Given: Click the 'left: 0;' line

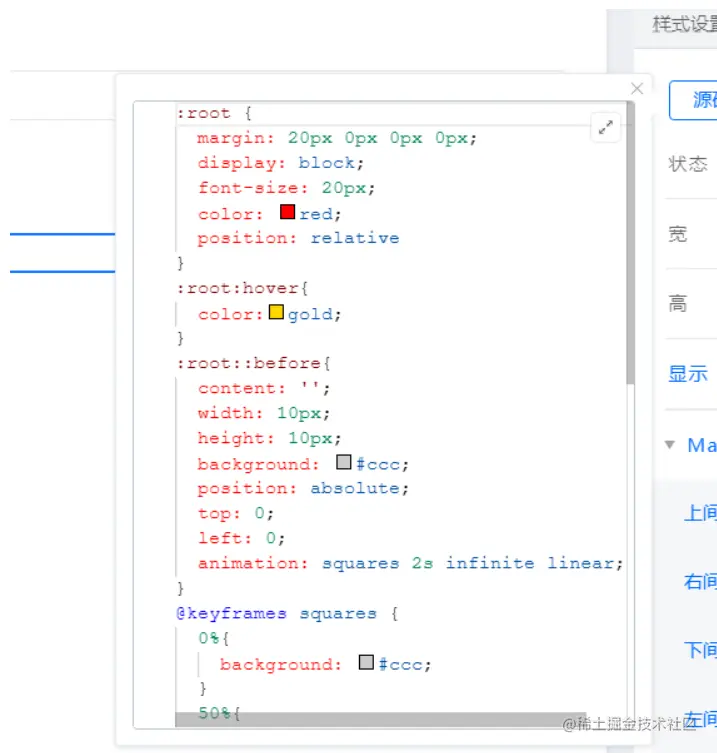Looking at the screenshot, I should [242, 538].
